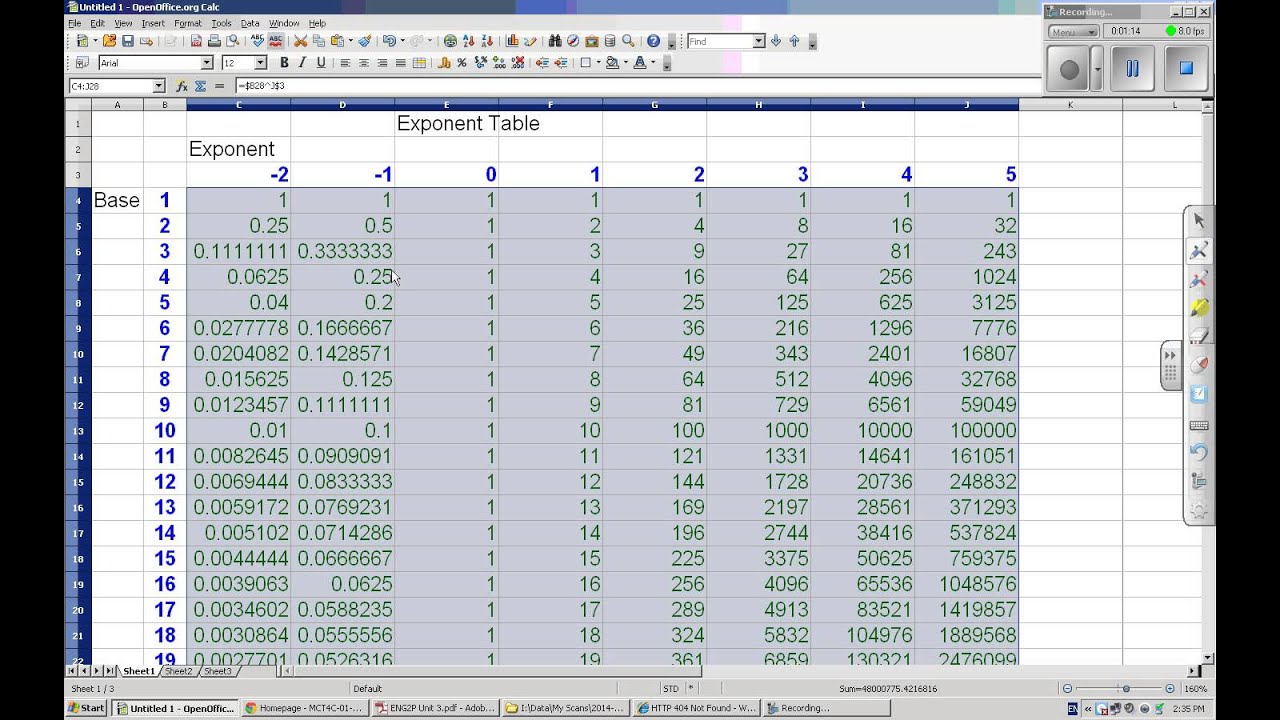Viewport: 1280px width, 720px height.
Task: Toggle underline formatting
Action: tap(321, 63)
